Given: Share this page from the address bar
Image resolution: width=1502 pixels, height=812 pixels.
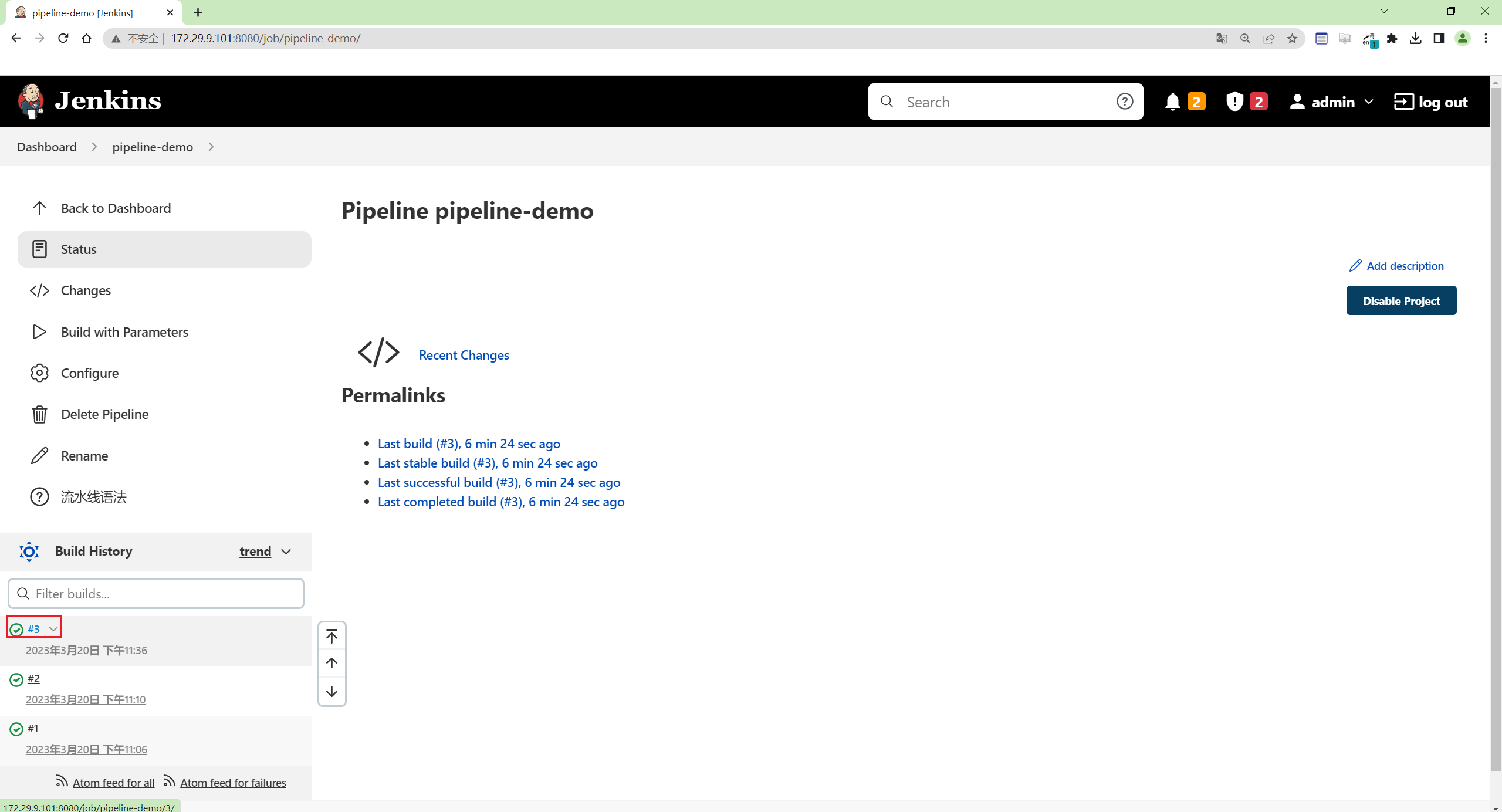Looking at the screenshot, I should [1268, 38].
